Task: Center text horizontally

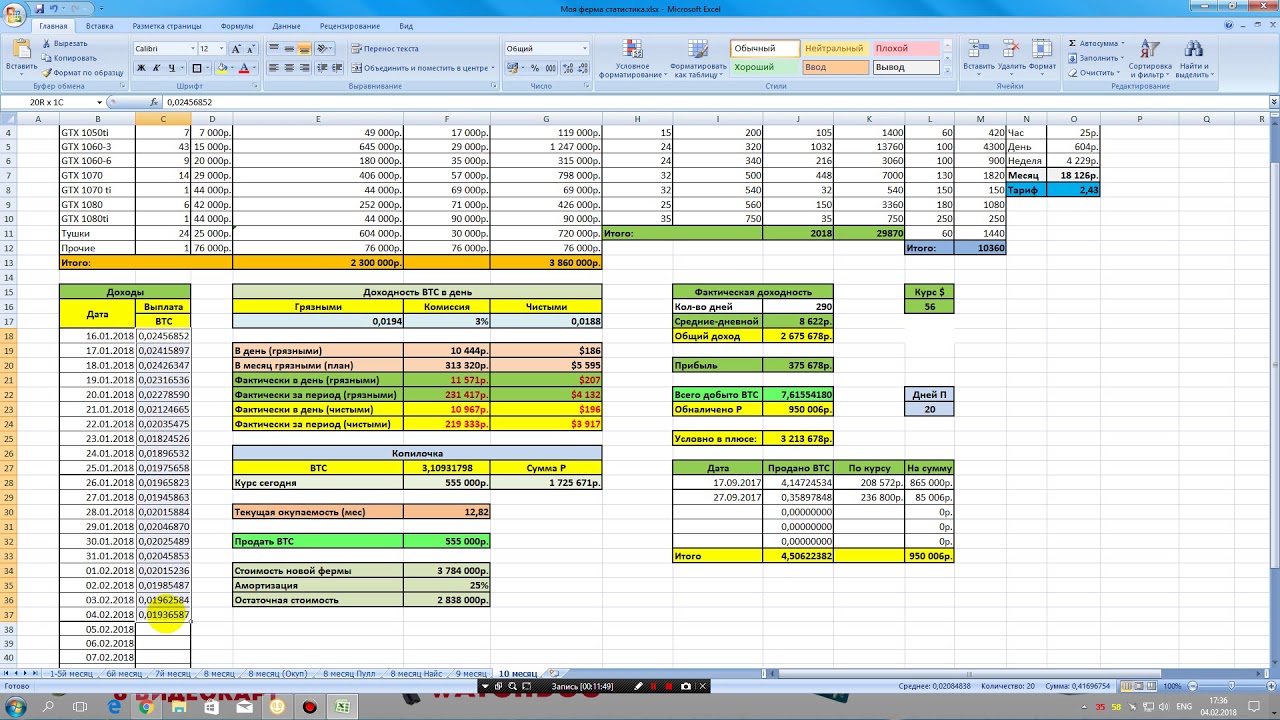Action: (289, 68)
